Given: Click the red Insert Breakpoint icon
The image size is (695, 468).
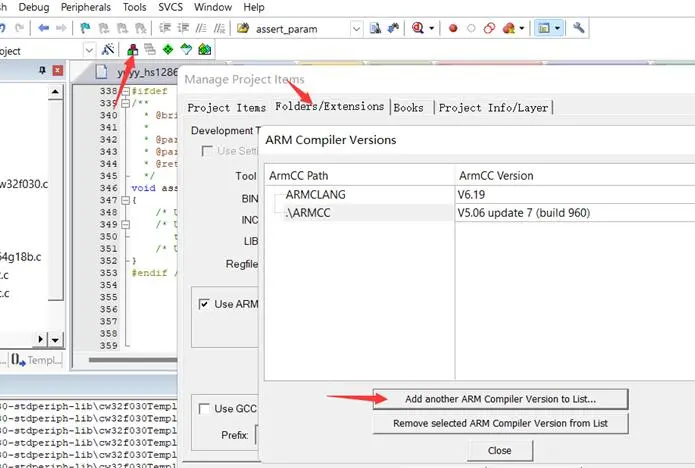Looking at the screenshot, I should (453, 29).
